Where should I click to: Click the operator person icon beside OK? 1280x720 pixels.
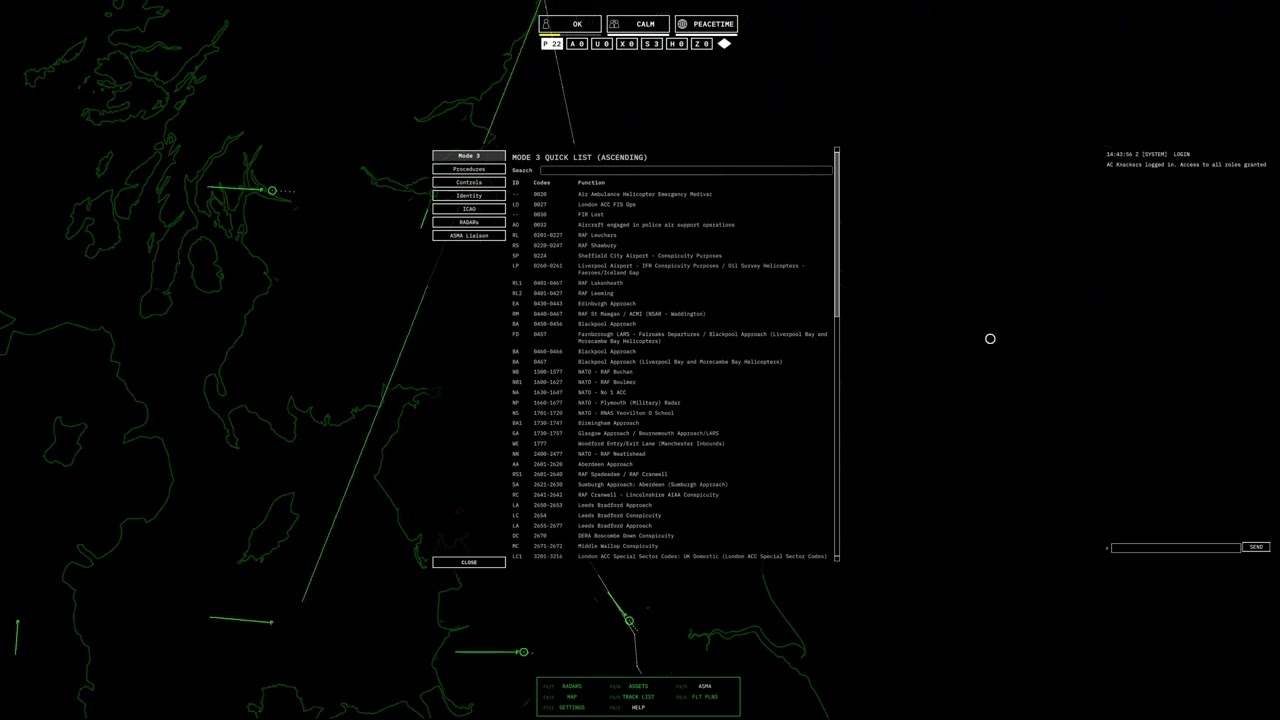(546, 24)
